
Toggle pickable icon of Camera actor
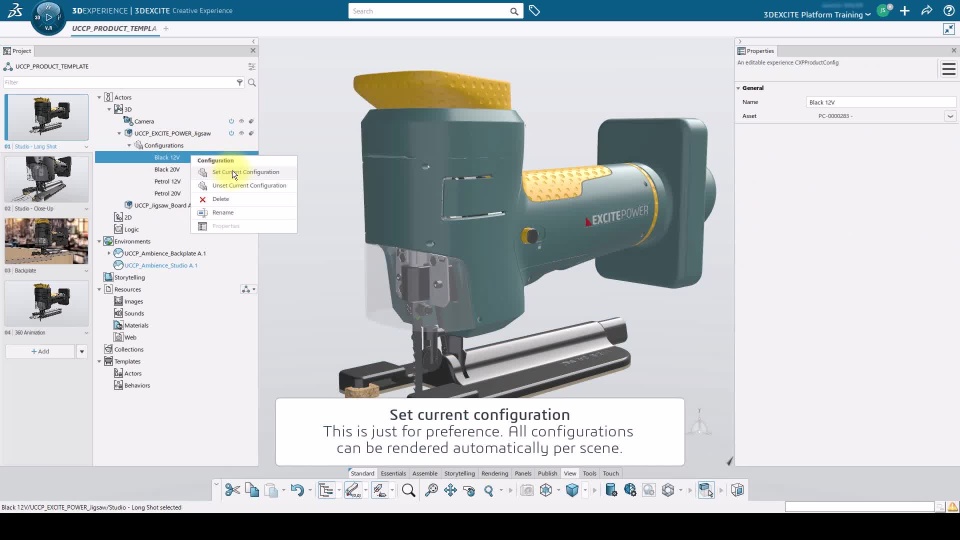click(x=251, y=121)
